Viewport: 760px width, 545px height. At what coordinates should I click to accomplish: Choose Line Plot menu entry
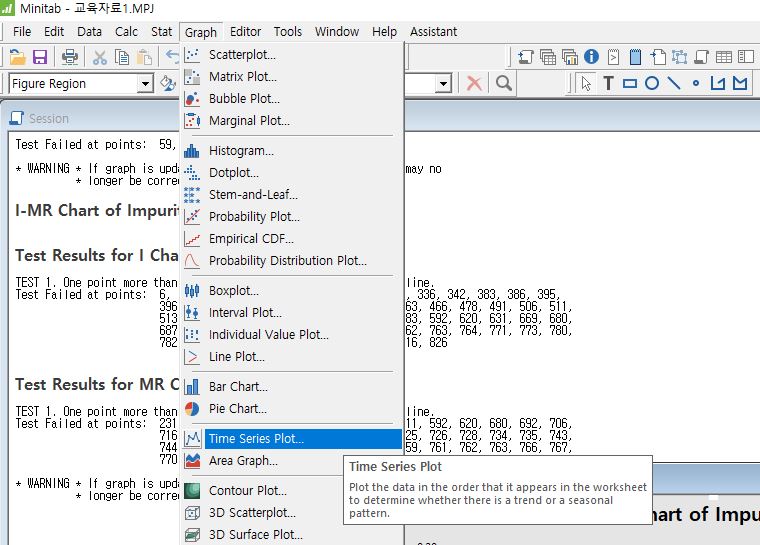pyautogui.click(x=292, y=356)
